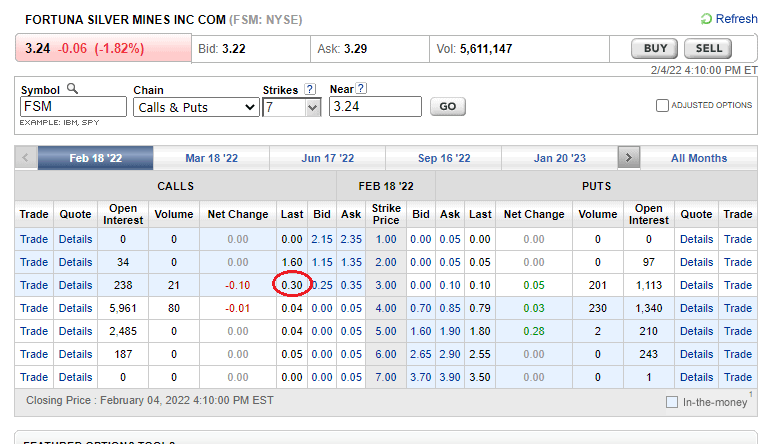Toggle the In-the-money checkbox
The height and width of the screenshot is (444, 782).
click(x=671, y=402)
